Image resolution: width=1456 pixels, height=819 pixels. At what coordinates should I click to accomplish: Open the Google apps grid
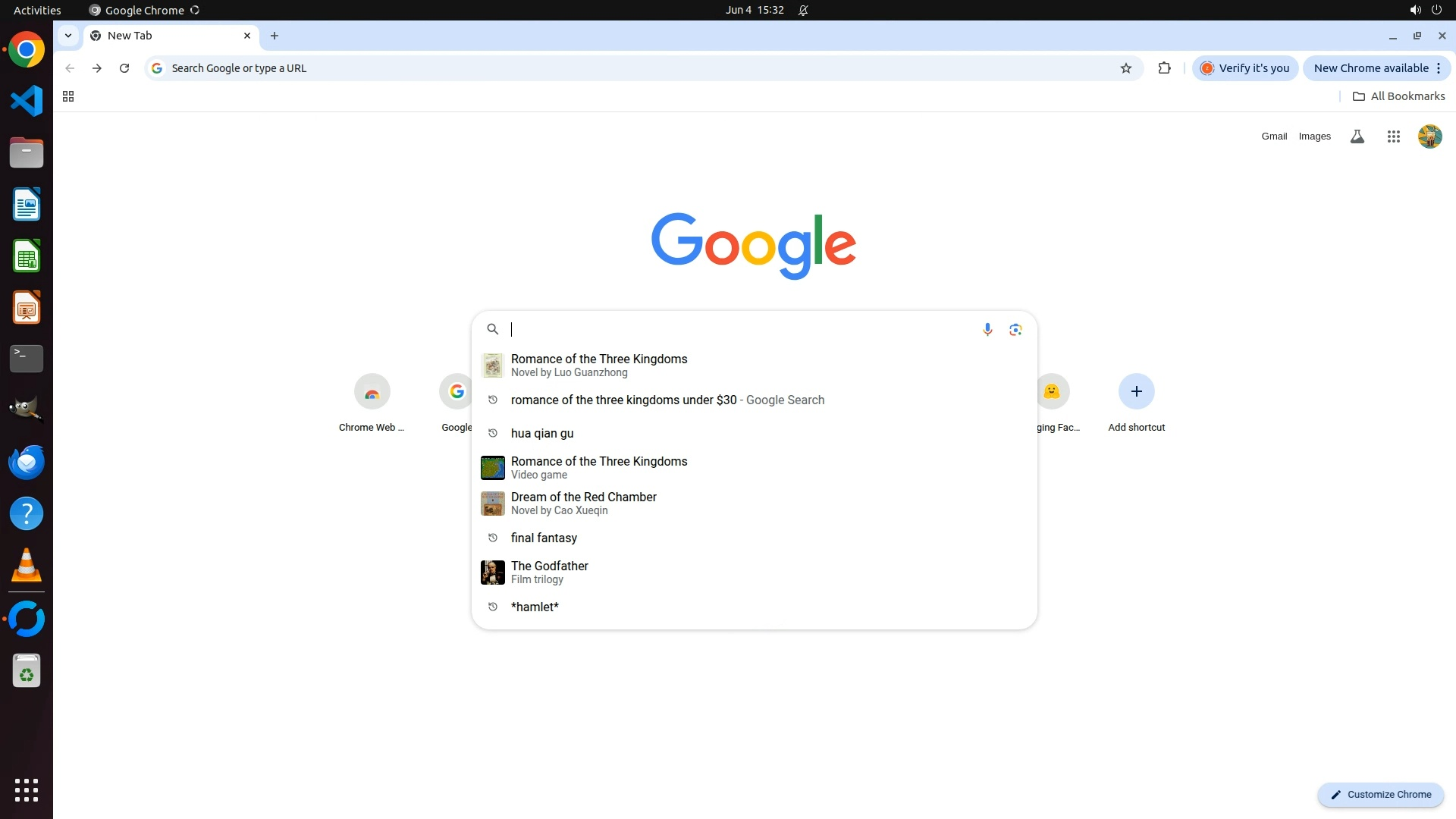[x=1393, y=136]
